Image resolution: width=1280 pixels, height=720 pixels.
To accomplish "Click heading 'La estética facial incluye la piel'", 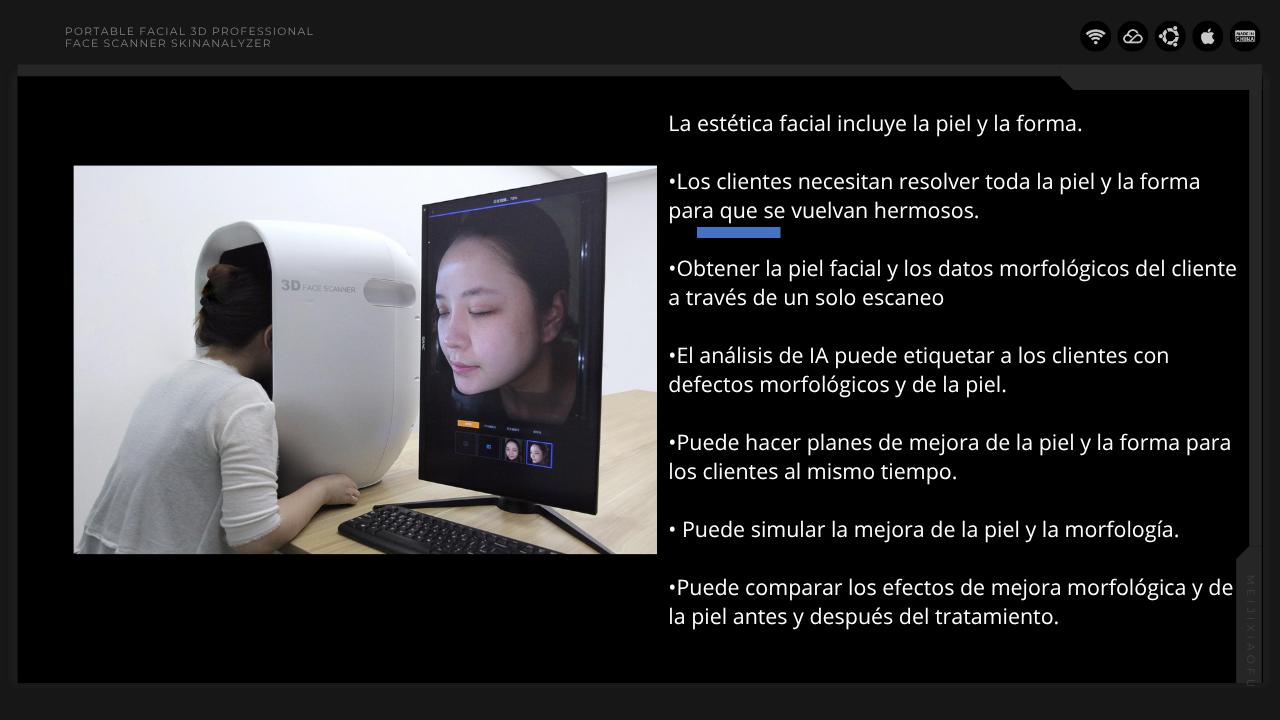I will coord(876,124).
